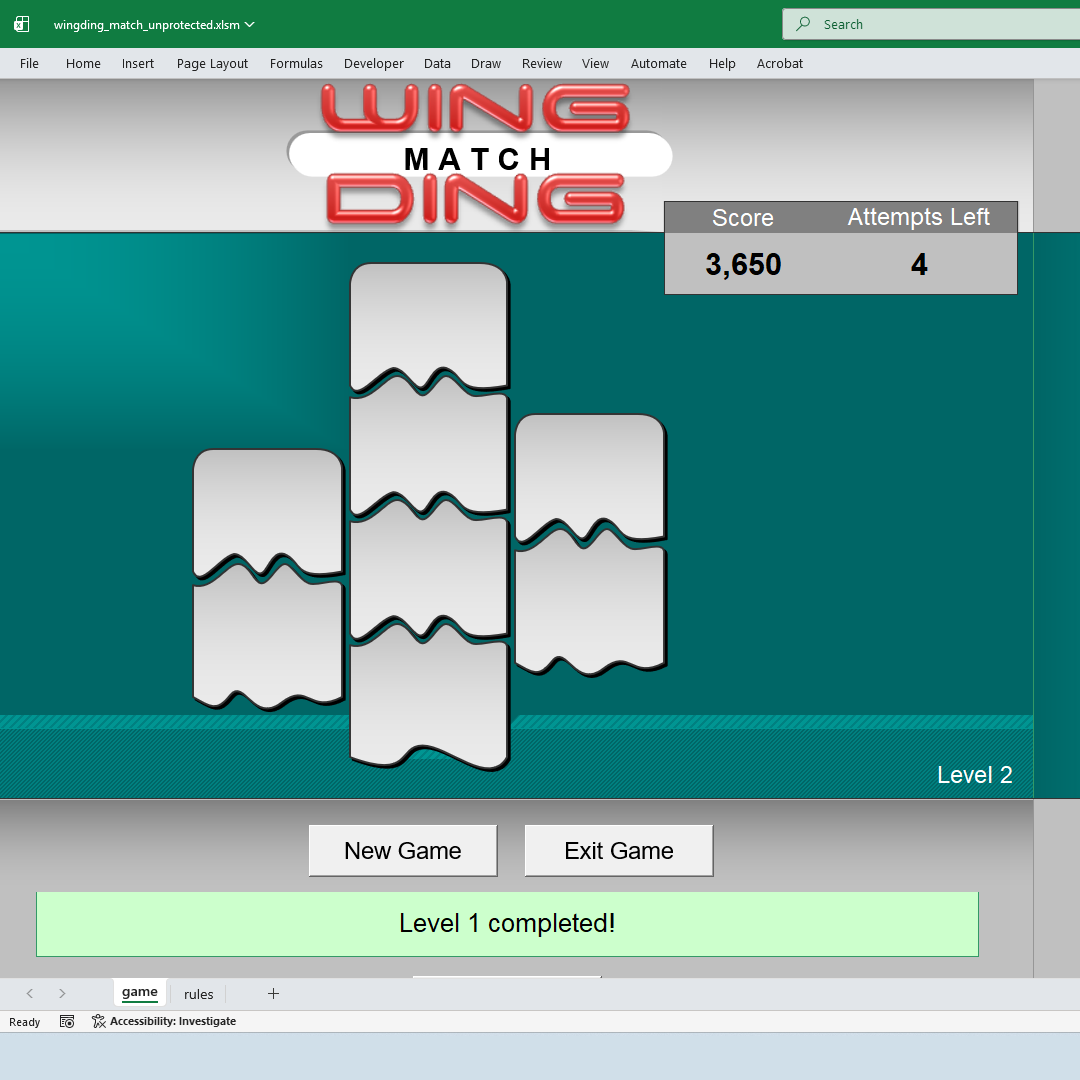Click the search magnifier icon
The image size is (1080, 1080).
click(x=803, y=23)
